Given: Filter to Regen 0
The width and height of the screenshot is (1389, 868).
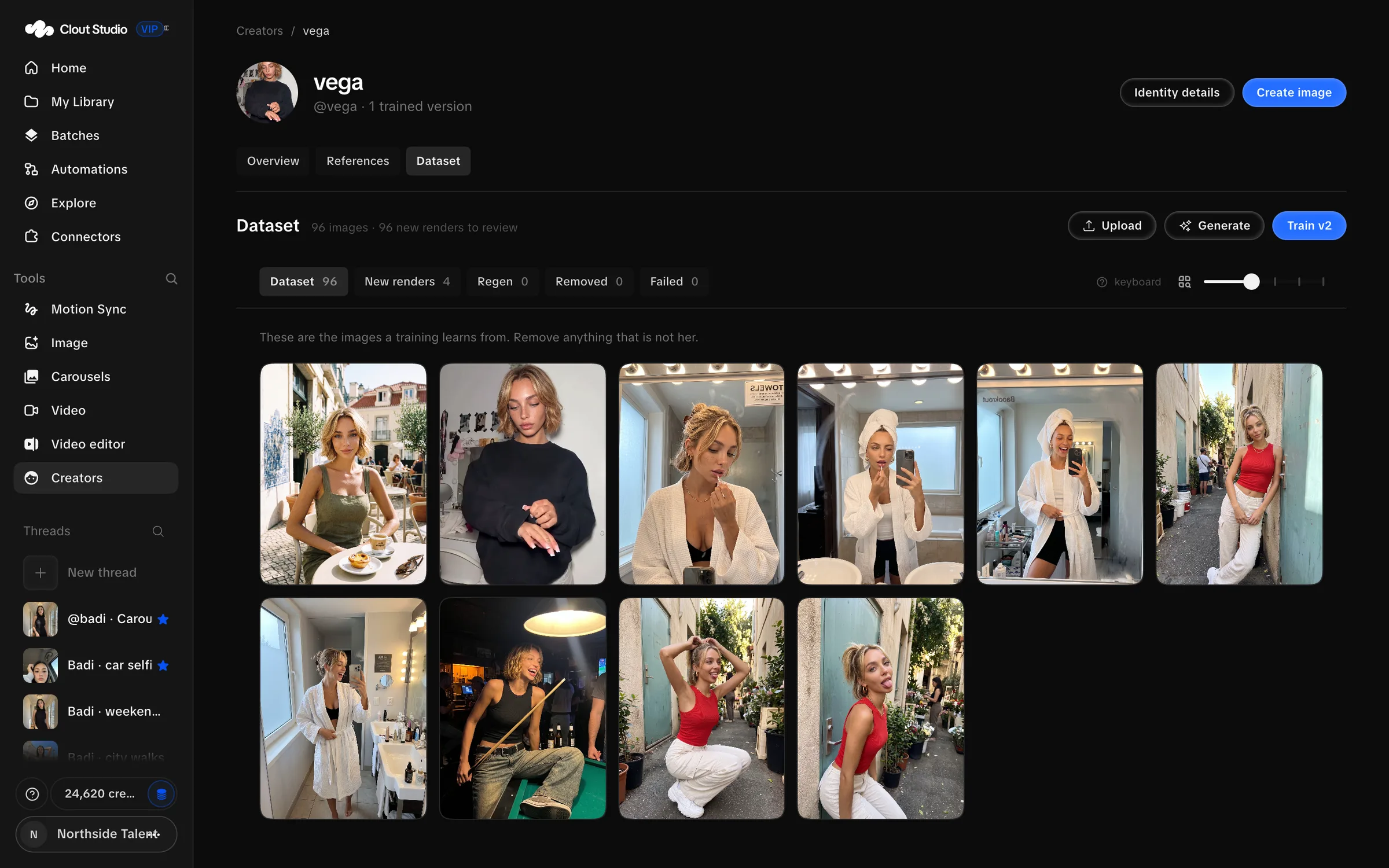Looking at the screenshot, I should click(503, 282).
